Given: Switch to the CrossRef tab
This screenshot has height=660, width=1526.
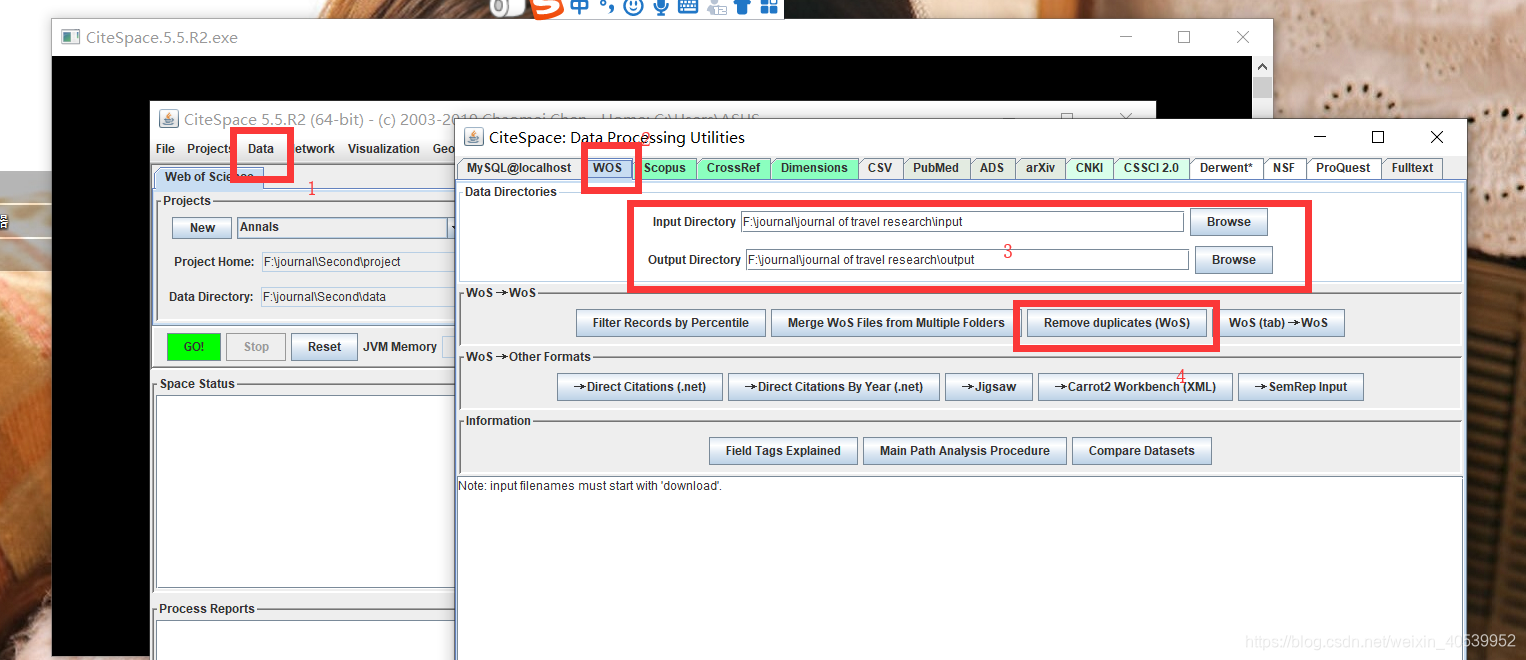Looking at the screenshot, I should point(733,168).
